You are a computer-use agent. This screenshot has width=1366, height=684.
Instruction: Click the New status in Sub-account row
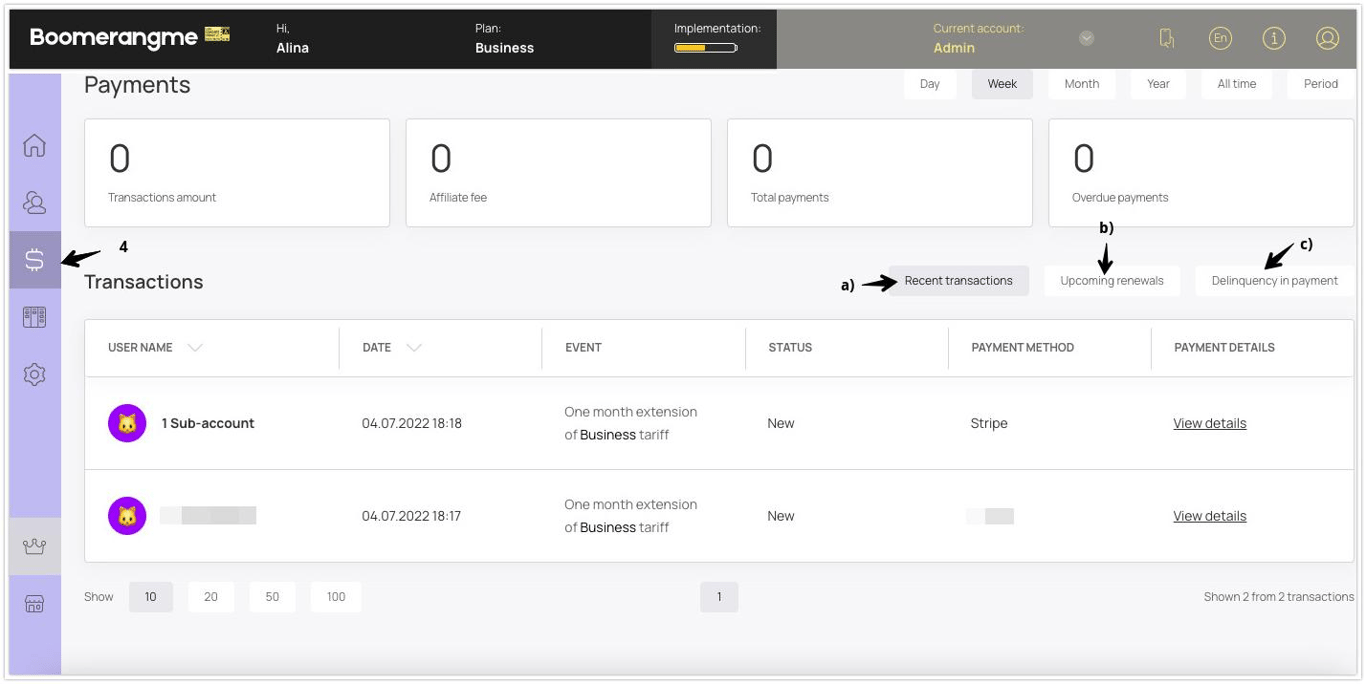pyautogui.click(x=781, y=423)
